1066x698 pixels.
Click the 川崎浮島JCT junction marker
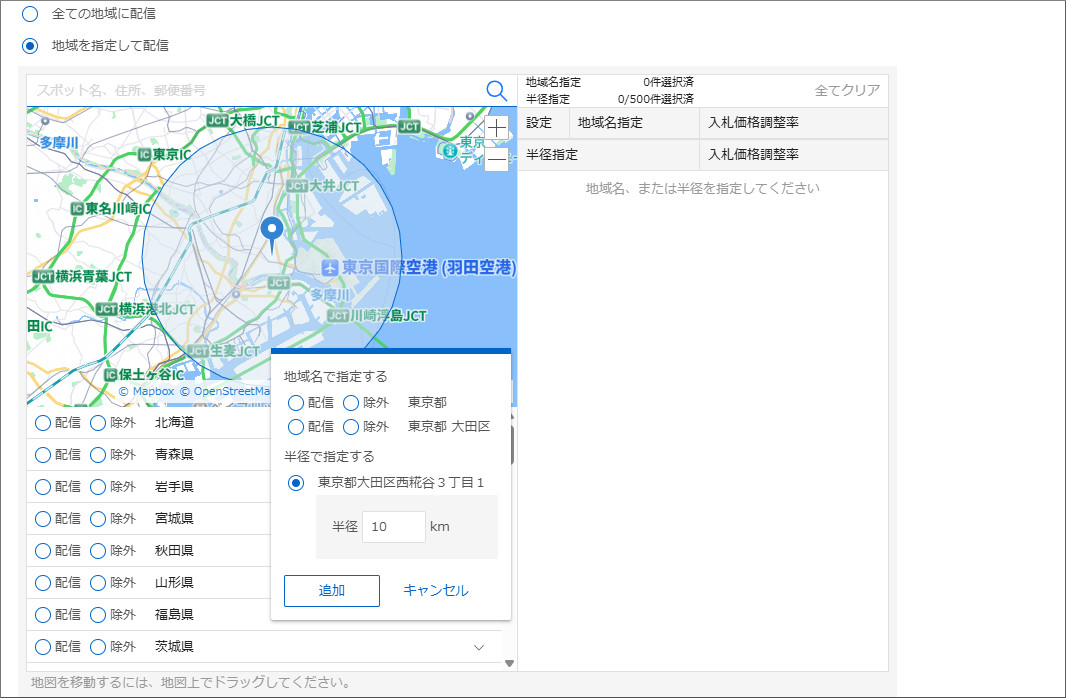tap(337, 316)
